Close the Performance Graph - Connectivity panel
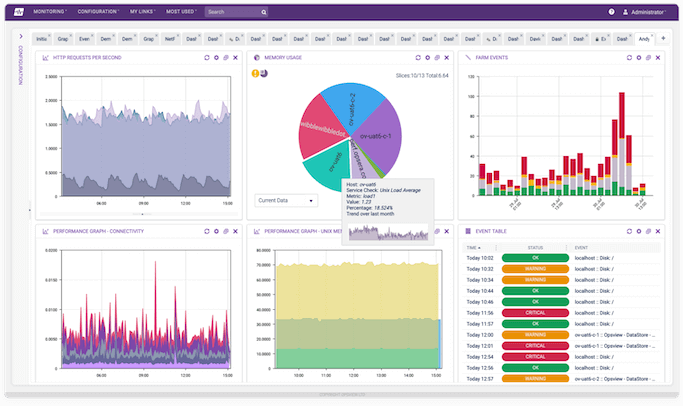 pyautogui.click(x=236, y=231)
